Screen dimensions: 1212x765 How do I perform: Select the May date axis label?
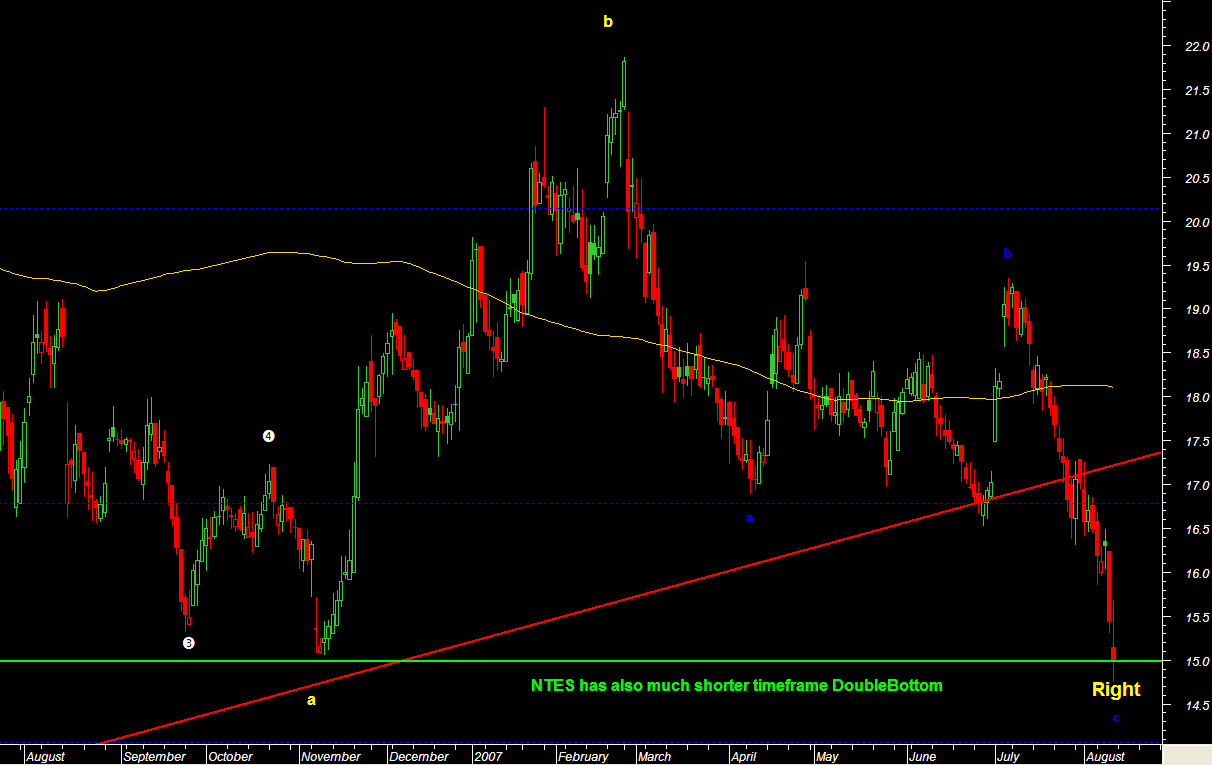click(x=827, y=757)
